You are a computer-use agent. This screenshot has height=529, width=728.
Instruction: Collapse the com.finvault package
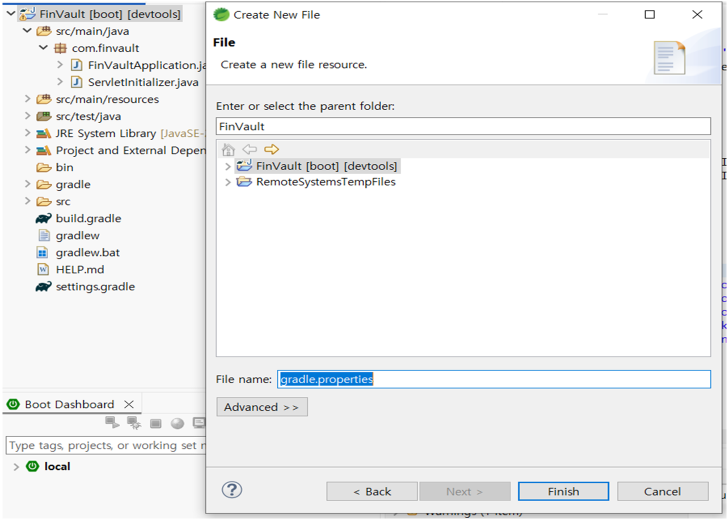click(x=43, y=47)
